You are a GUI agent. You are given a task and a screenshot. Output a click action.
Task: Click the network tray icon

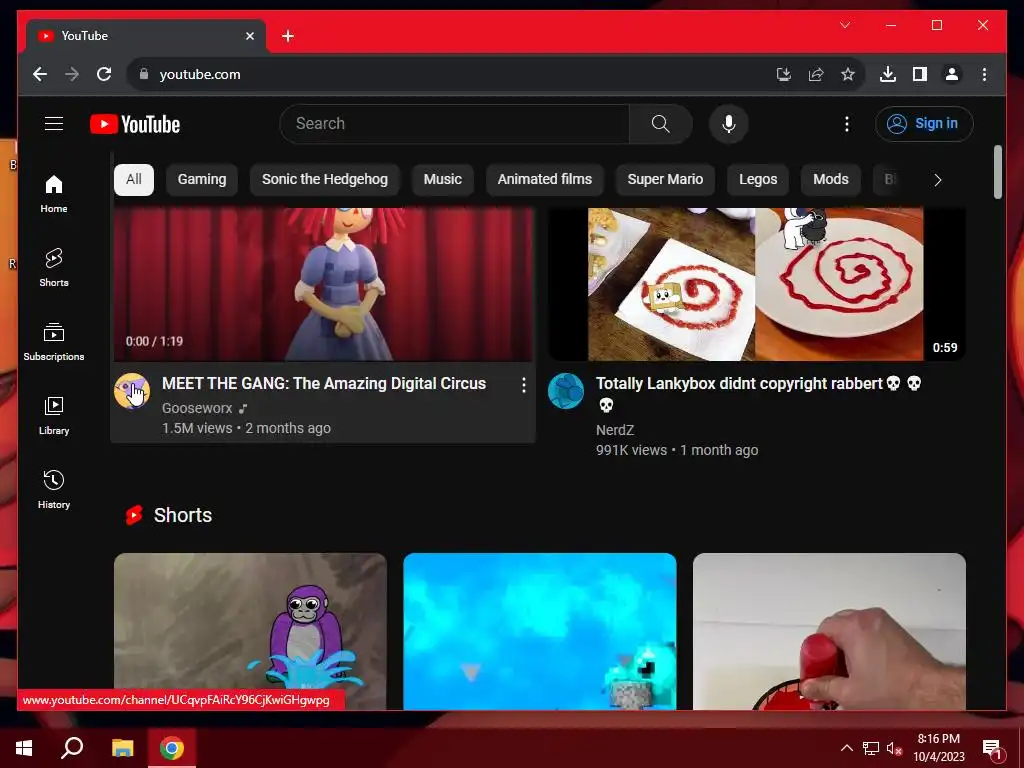point(871,748)
